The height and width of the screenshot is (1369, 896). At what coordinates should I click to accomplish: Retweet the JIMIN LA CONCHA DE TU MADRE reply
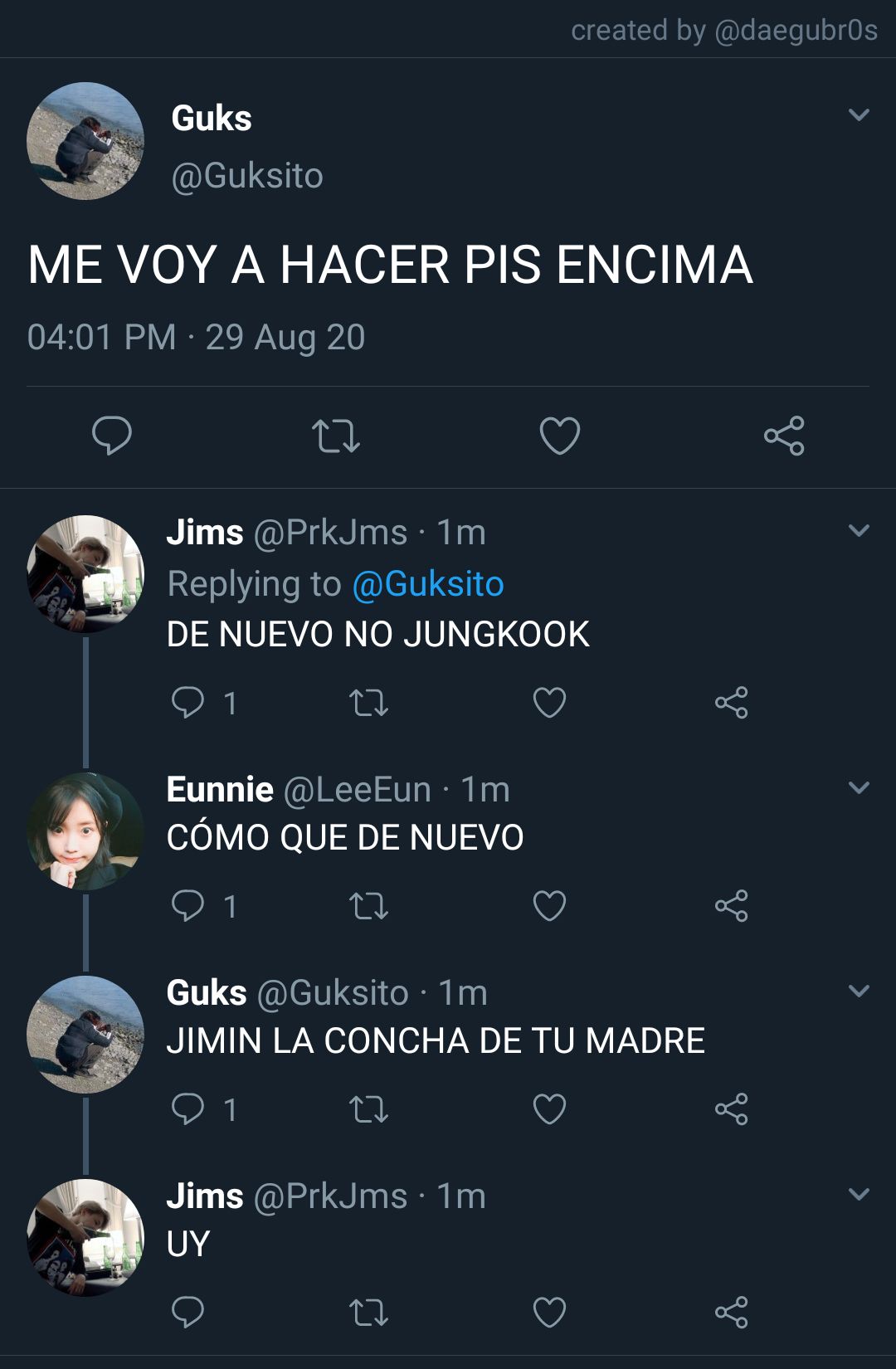point(368,1109)
